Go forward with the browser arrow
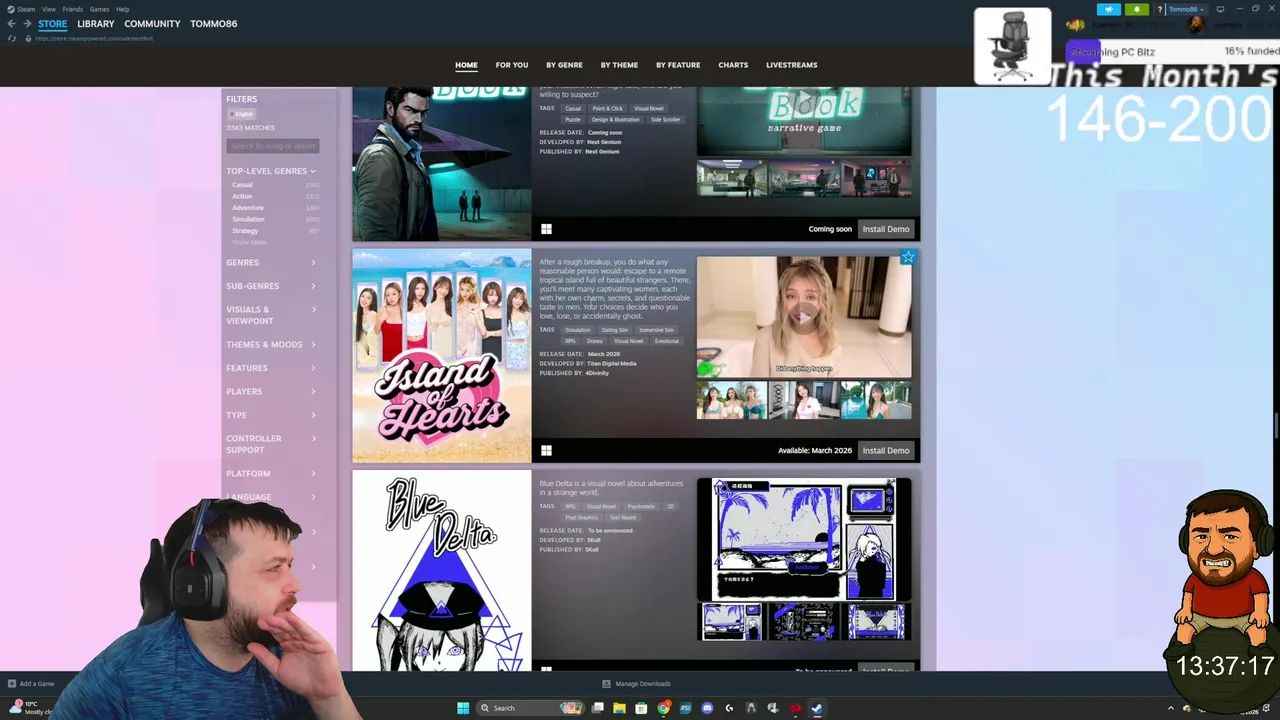Image resolution: width=1280 pixels, height=720 pixels. click(x=27, y=23)
